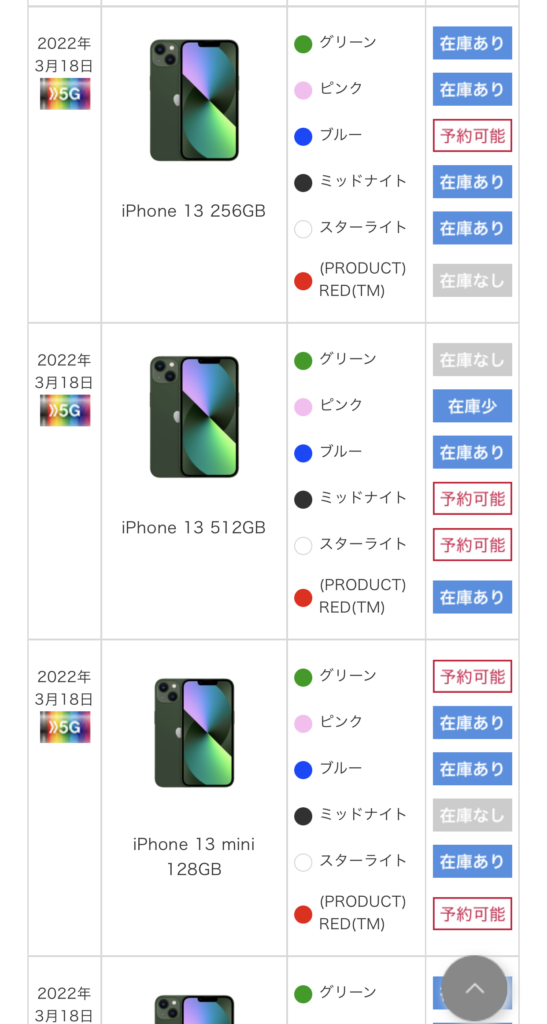Viewport: 547px width, 1024px height.
Task: Open the iPhone 13 512GB product image
Action: pyautogui.click(x=194, y=417)
